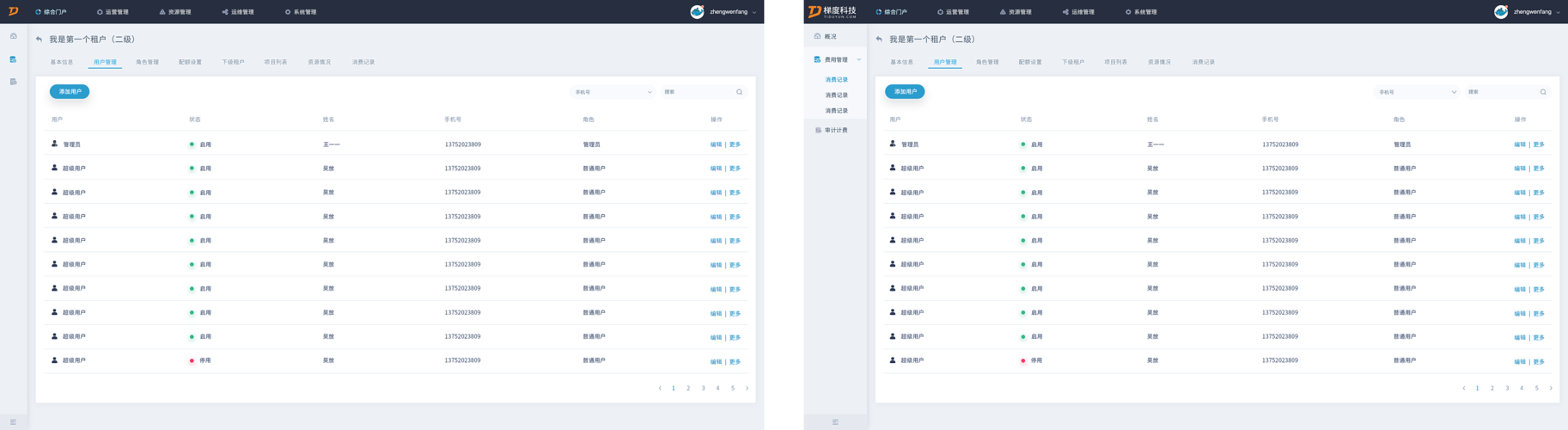
Task: Click the back arrow in expanded-sidebar view
Action: [x=879, y=39]
